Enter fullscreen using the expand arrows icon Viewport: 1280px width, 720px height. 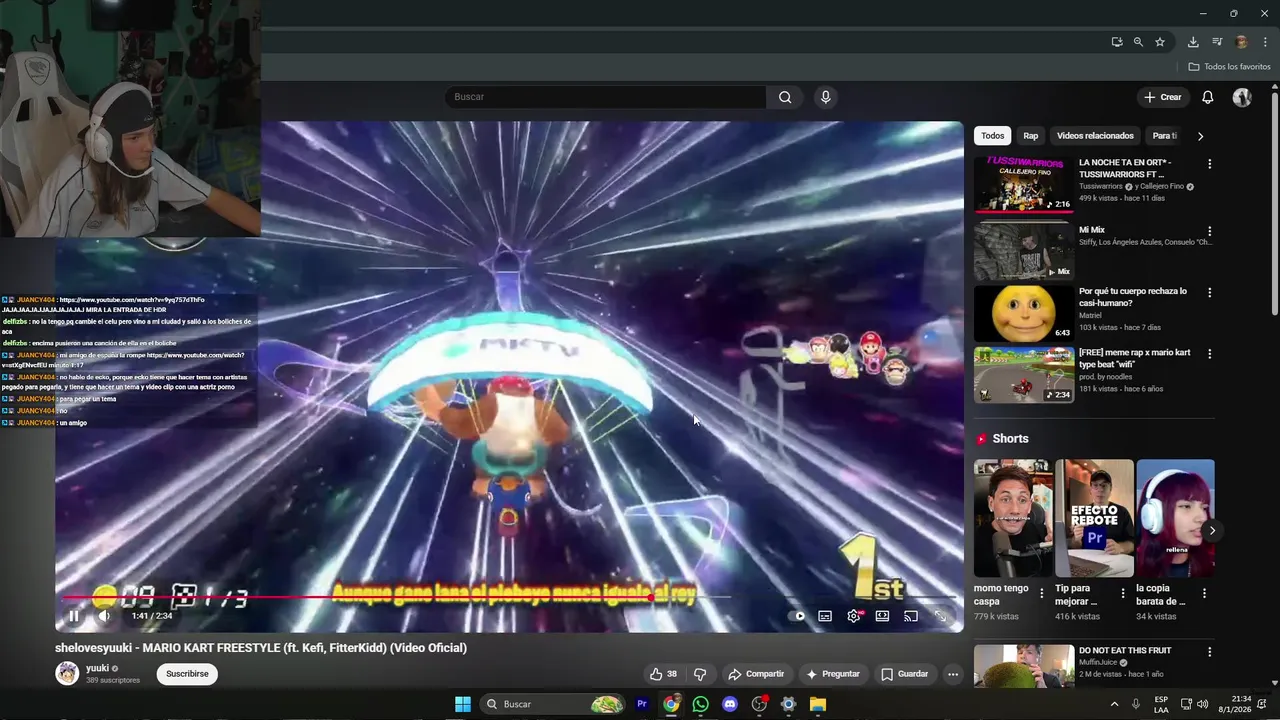coord(940,616)
